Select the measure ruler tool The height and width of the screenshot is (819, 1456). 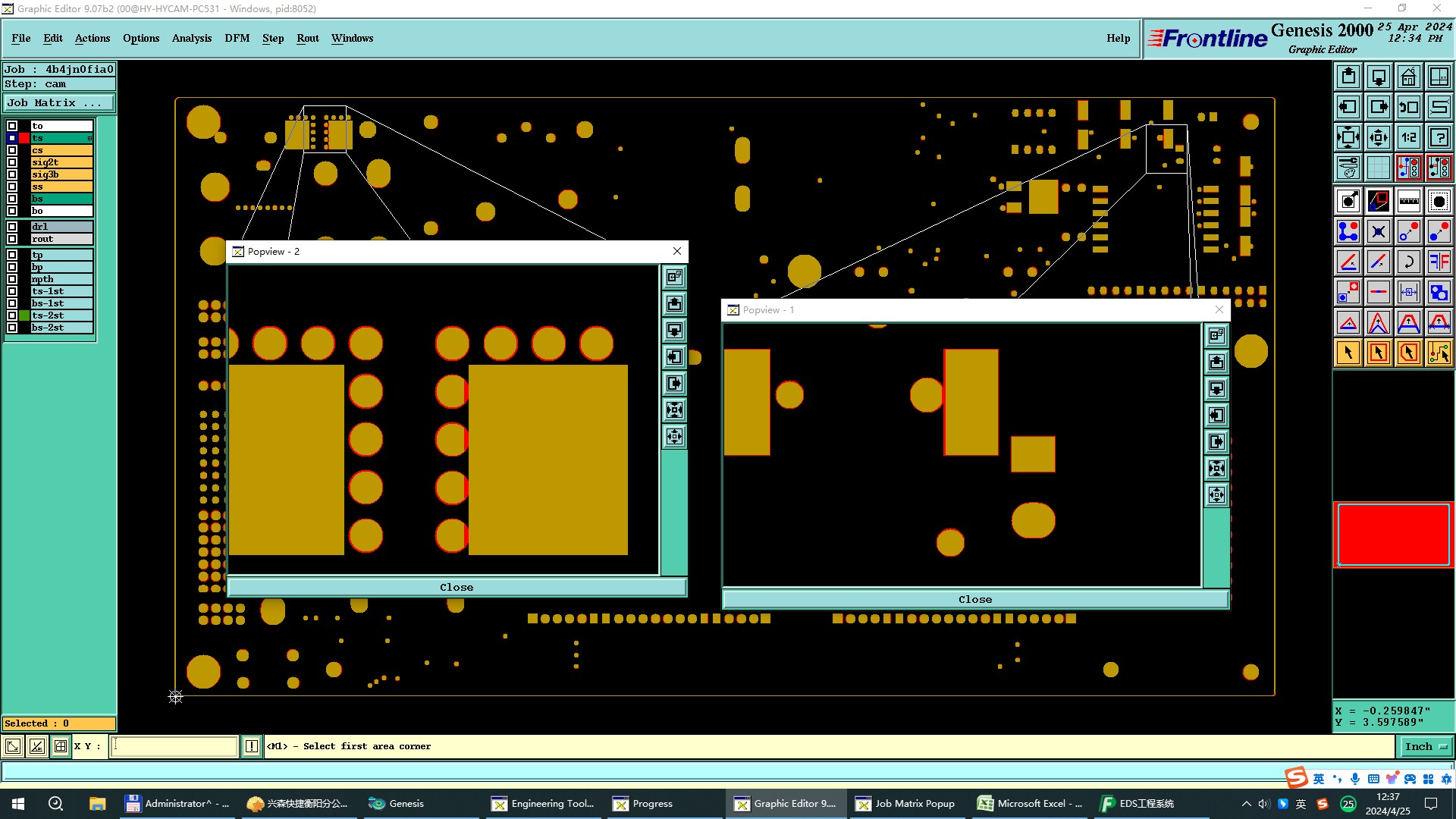1408,201
